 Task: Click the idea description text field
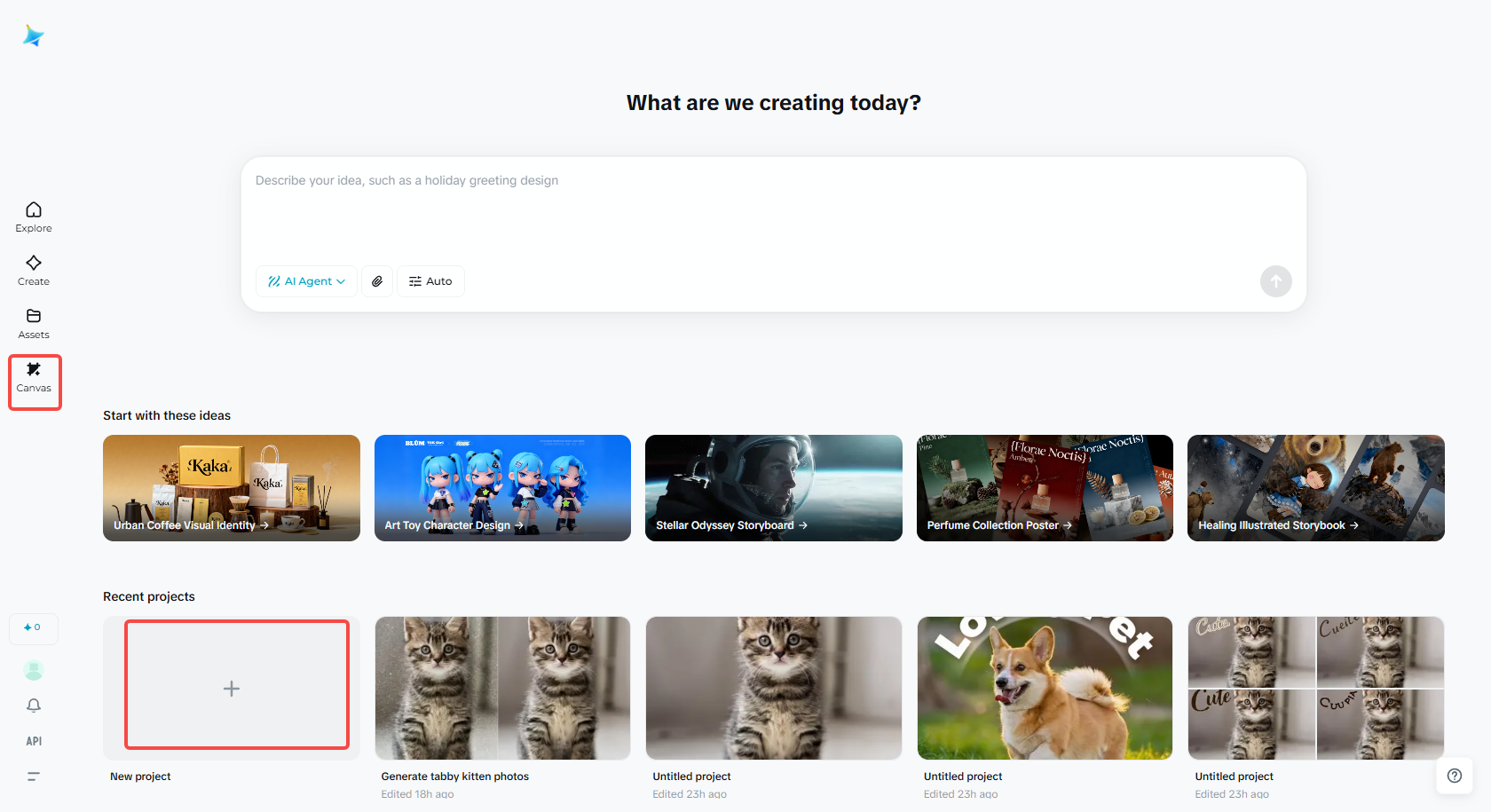pyautogui.click(x=772, y=213)
